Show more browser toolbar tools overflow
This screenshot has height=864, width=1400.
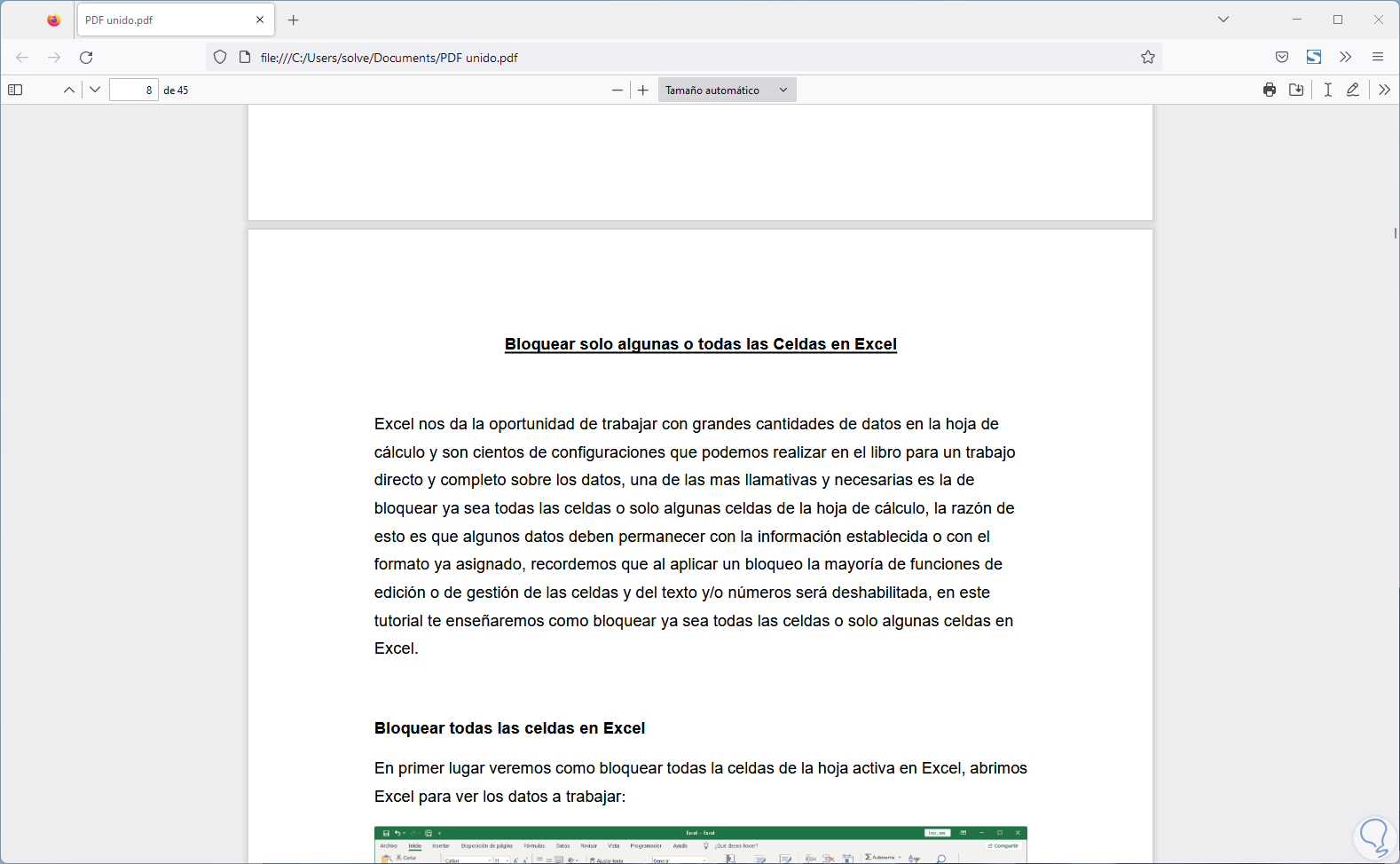coord(1346,58)
